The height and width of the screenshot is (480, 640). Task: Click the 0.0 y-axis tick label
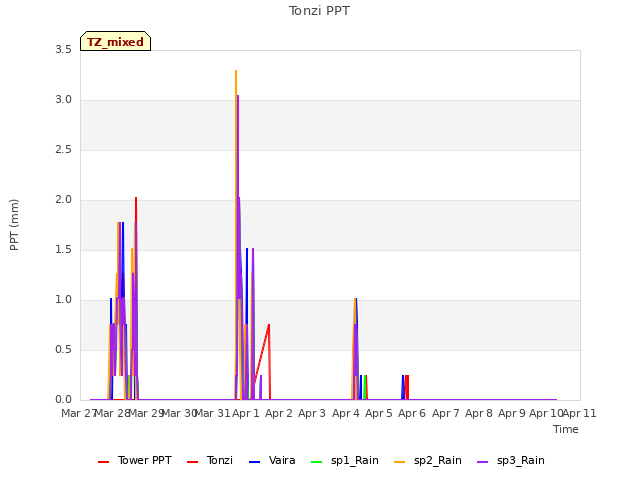pos(63,400)
